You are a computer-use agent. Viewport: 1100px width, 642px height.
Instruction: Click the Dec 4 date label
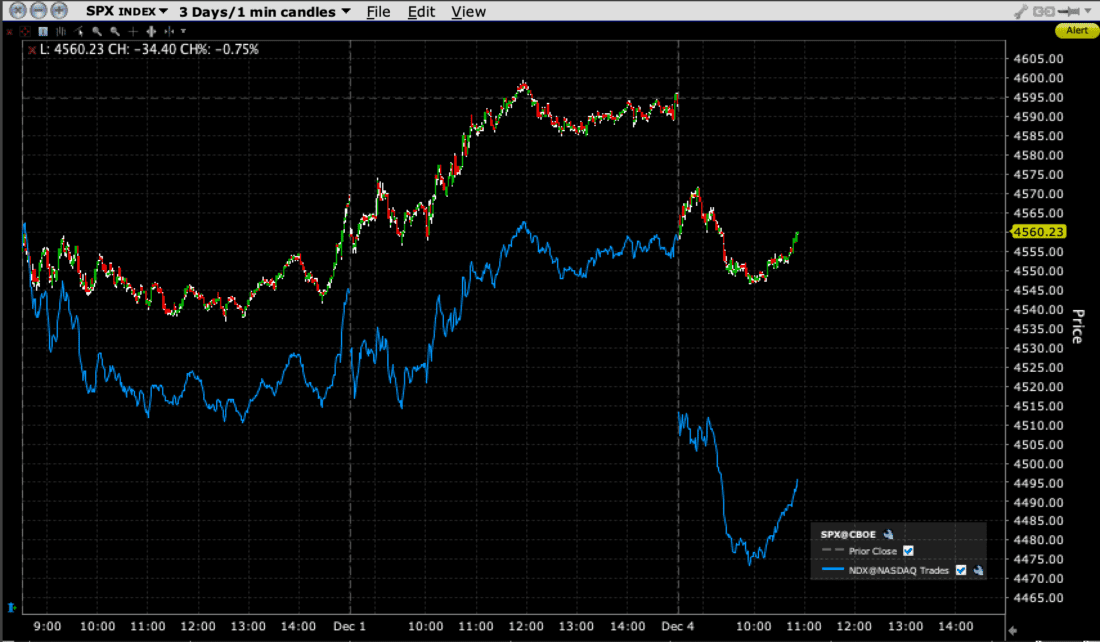pos(678,627)
